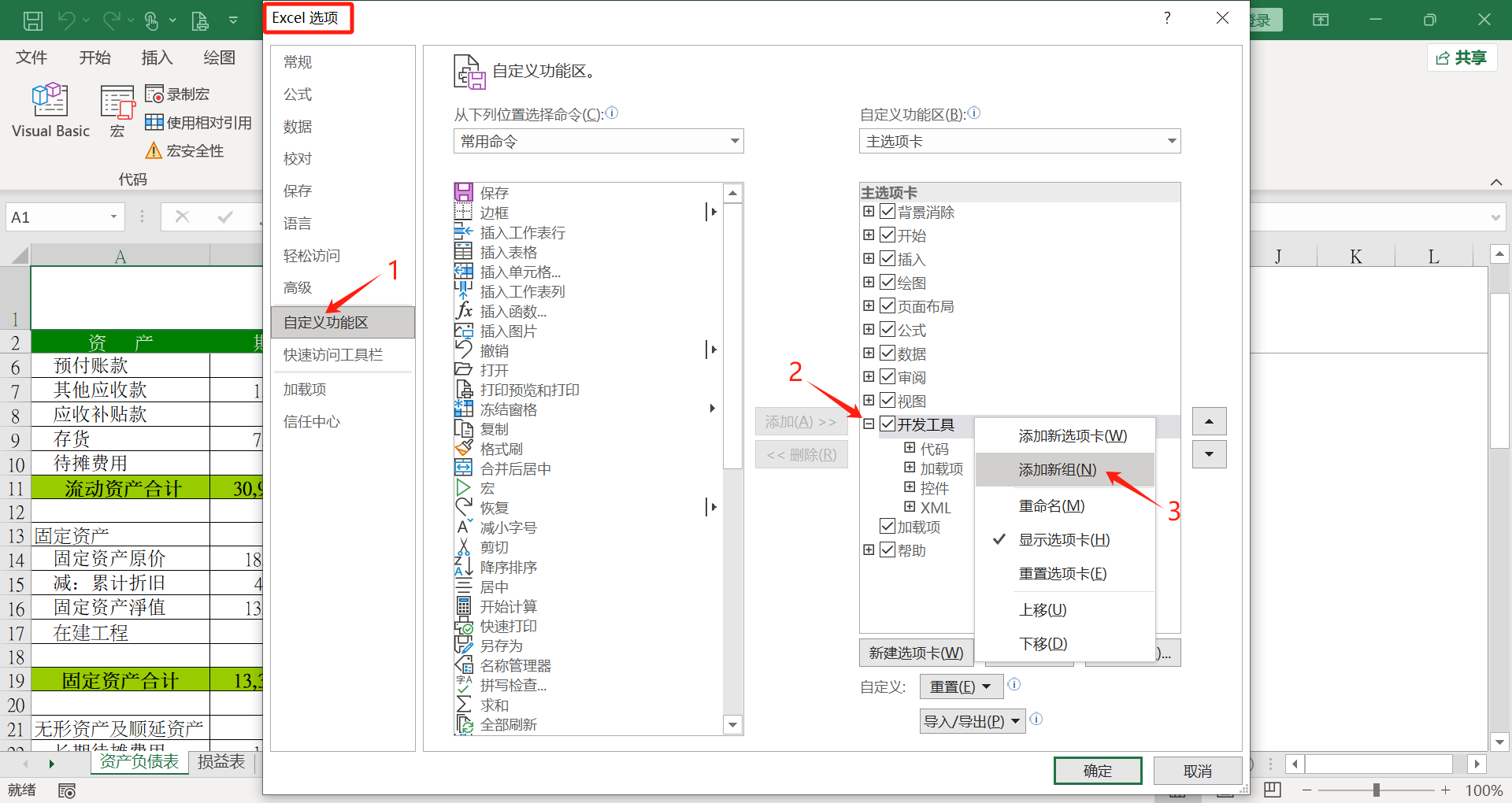
Task: Uncheck the 背景消除 tab checkbox
Action: (x=888, y=212)
